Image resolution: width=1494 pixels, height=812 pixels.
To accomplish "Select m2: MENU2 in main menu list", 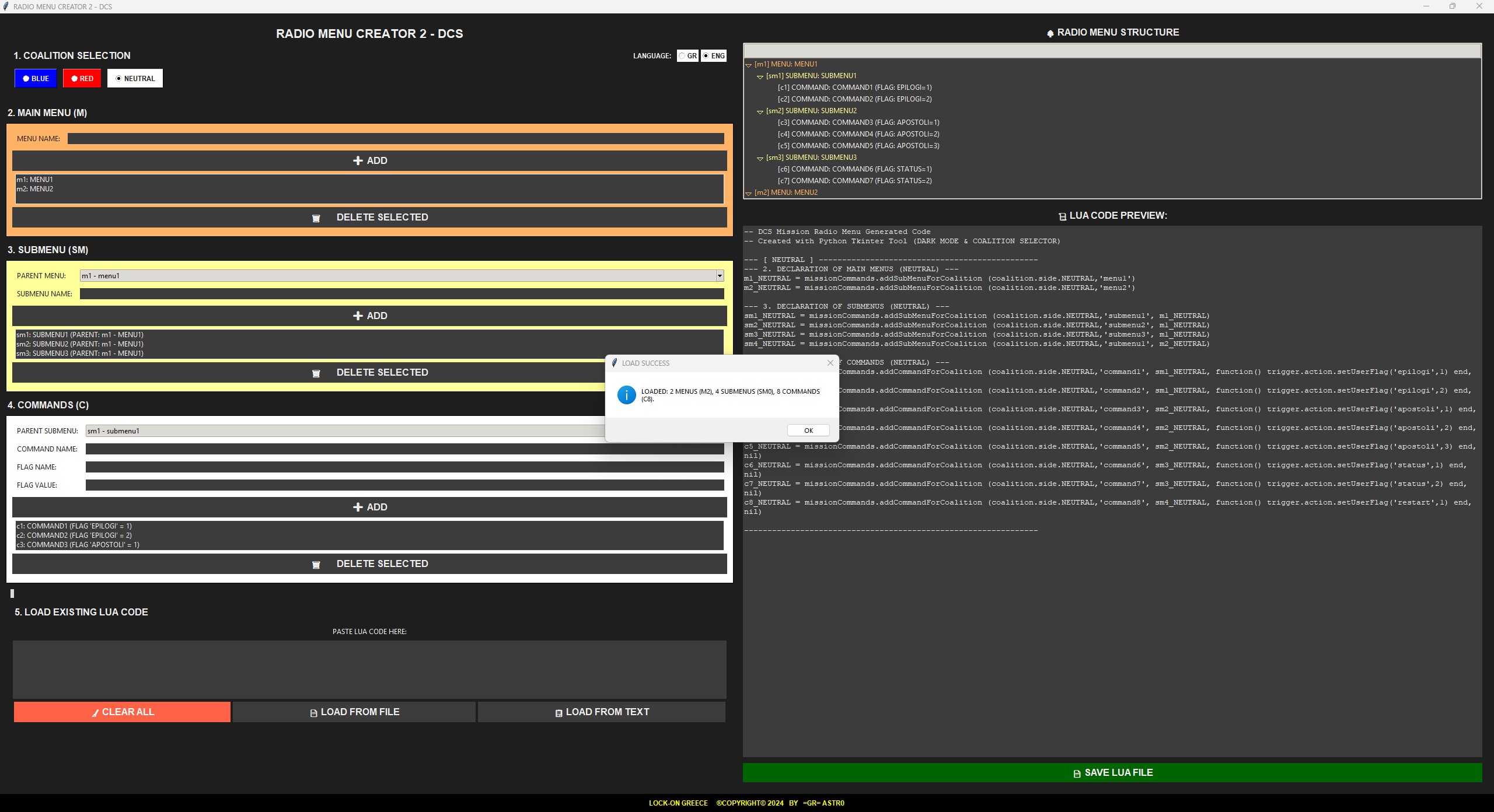I will (x=35, y=189).
